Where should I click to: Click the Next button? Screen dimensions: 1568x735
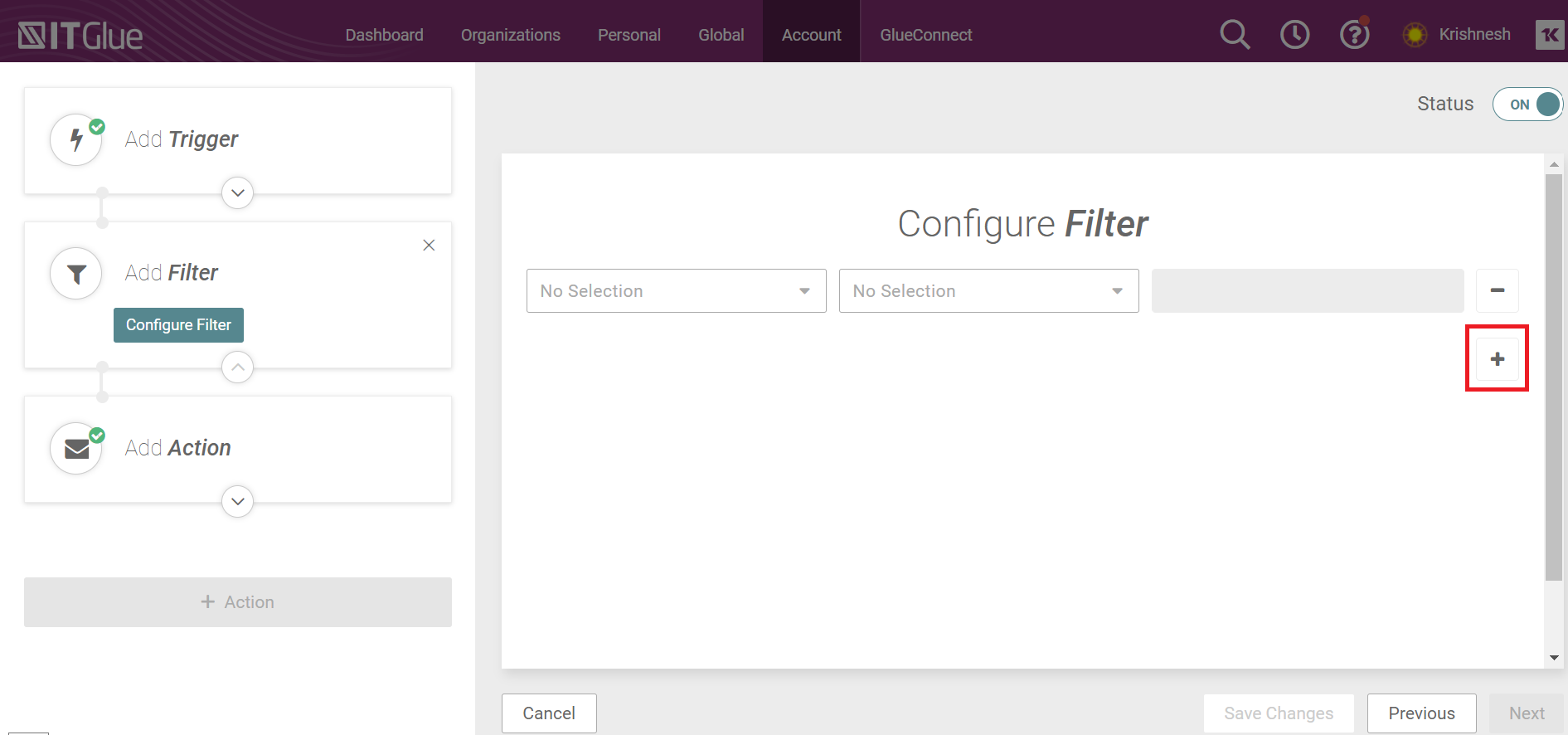pyautogui.click(x=1527, y=713)
